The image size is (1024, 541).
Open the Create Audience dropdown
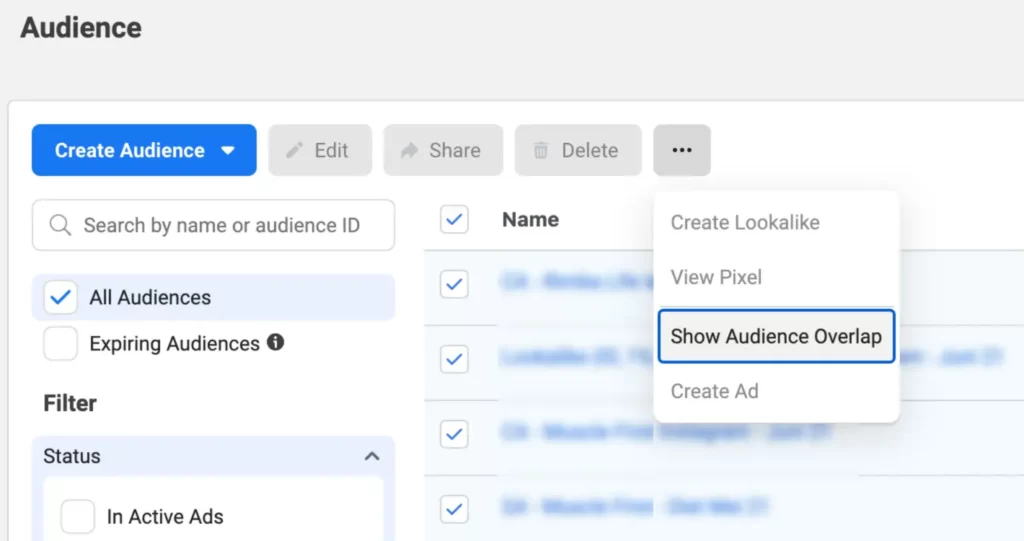point(144,150)
